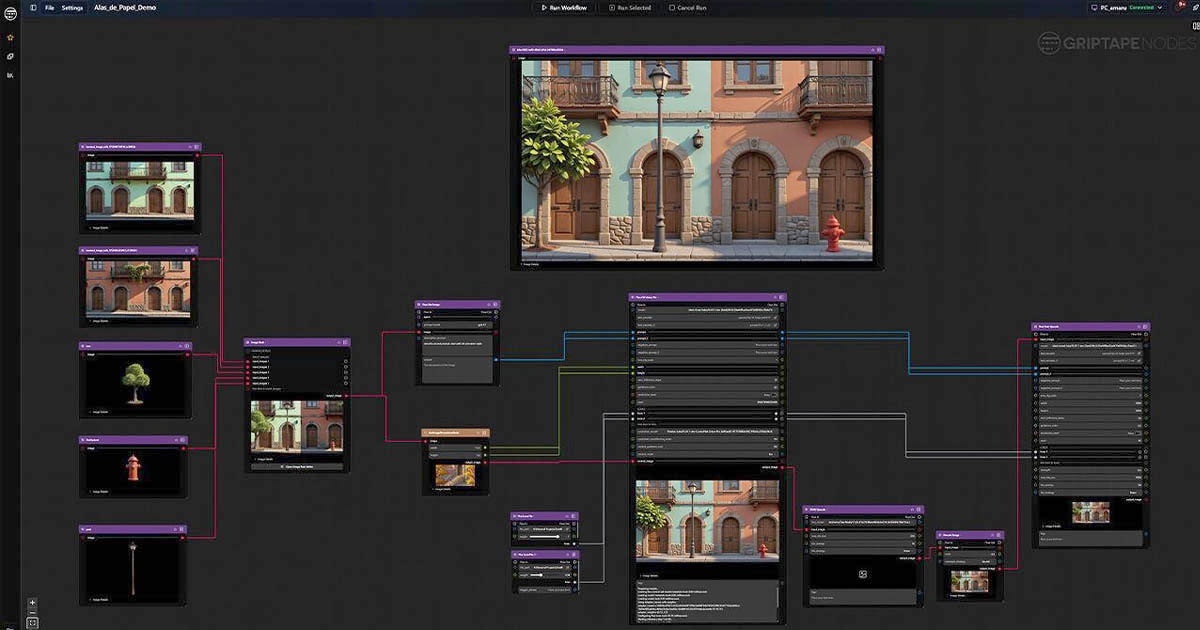The width and height of the screenshot is (1200, 630).
Task: Click the Run Selected button
Action: click(x=630, y=7)
